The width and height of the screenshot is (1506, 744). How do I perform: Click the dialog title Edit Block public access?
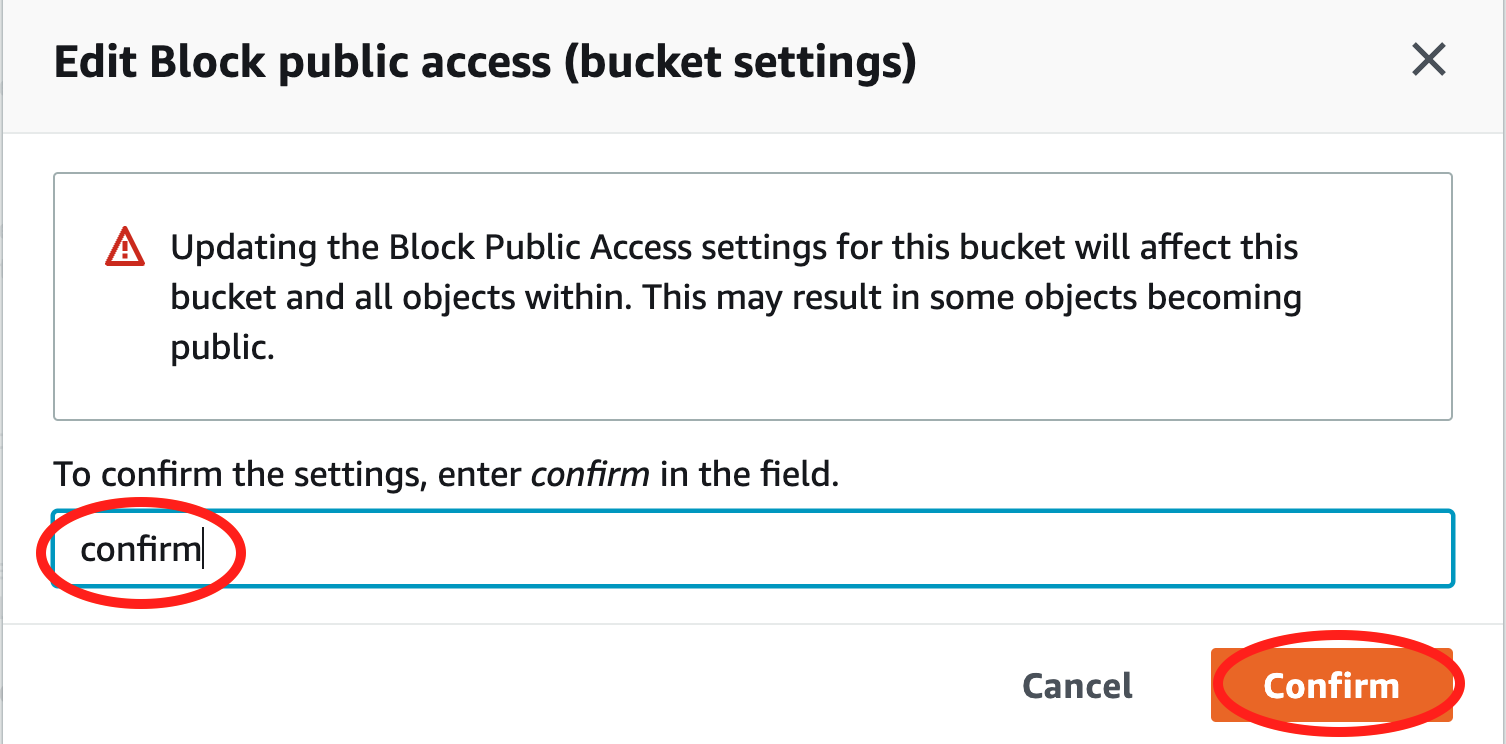[x=302, y=63]
